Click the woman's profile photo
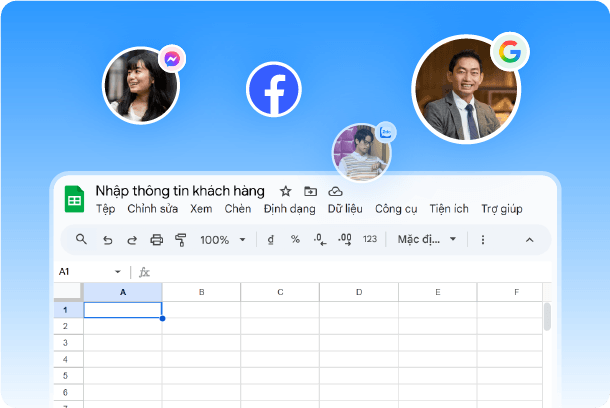610x408 pixels. point(141,85)
